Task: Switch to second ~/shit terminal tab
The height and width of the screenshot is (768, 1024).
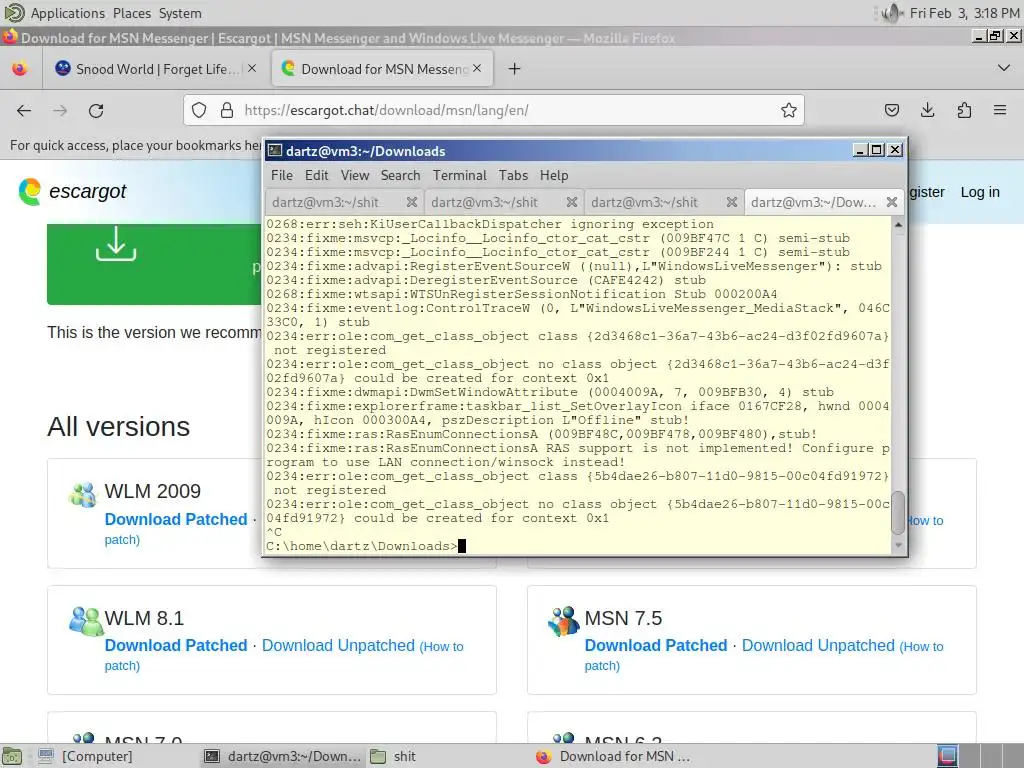Action: pyautogui.click(x=504, y=202)
